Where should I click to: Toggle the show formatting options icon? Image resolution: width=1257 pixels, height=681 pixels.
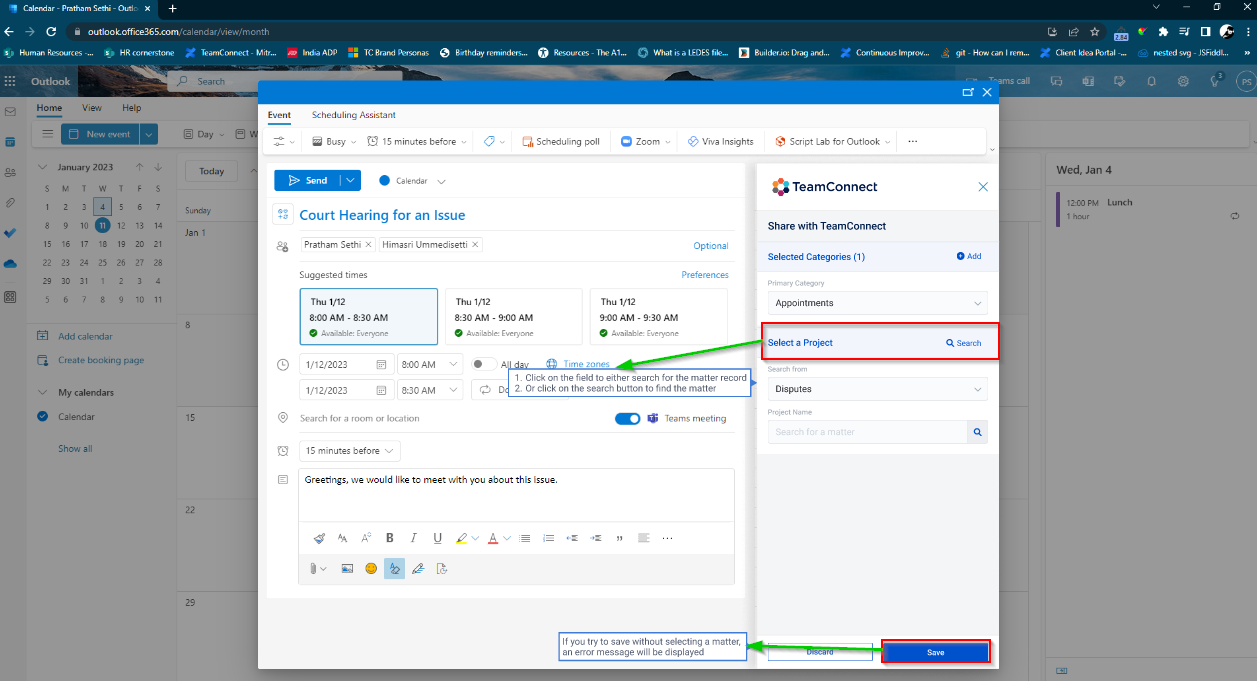[x=394, y=568]
